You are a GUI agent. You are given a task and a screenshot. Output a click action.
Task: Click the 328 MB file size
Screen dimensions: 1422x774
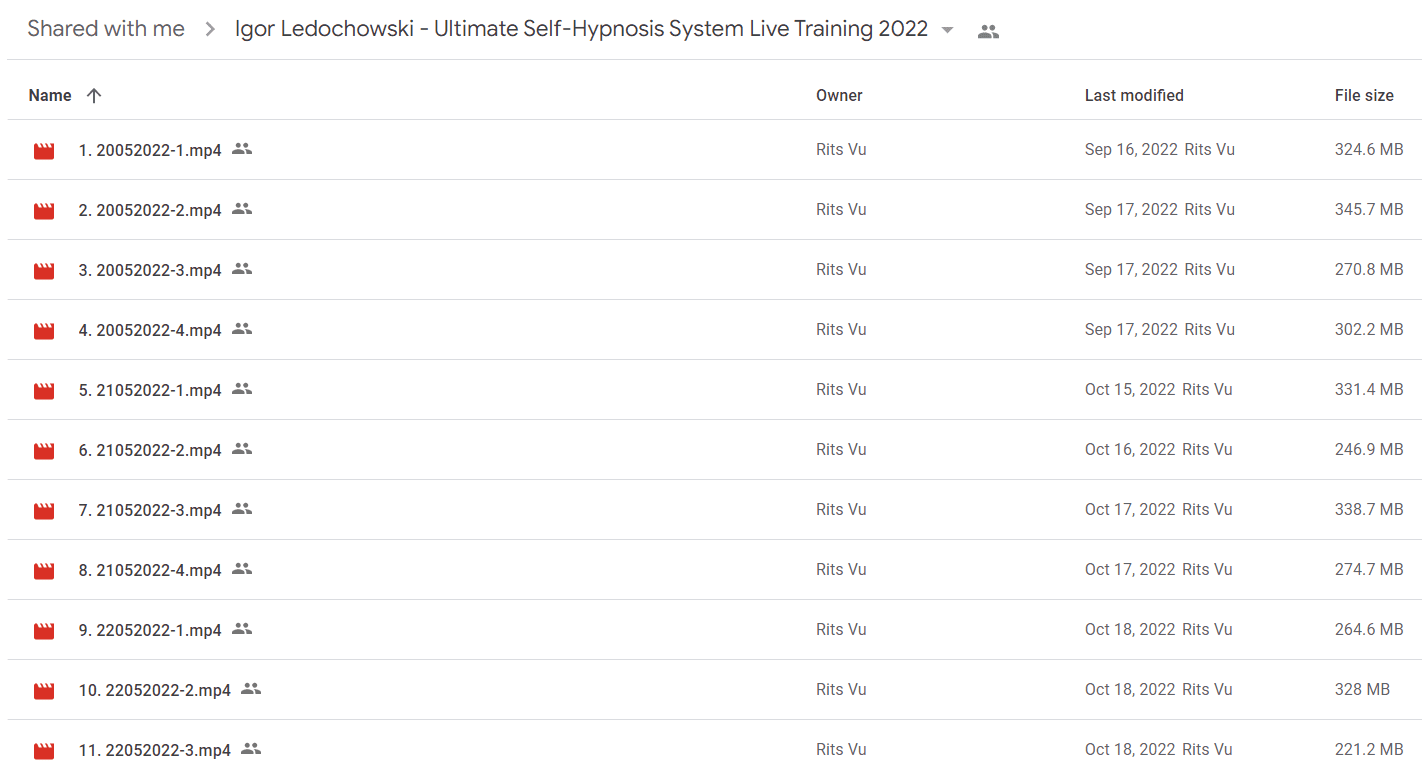(x=1362, y=690)
